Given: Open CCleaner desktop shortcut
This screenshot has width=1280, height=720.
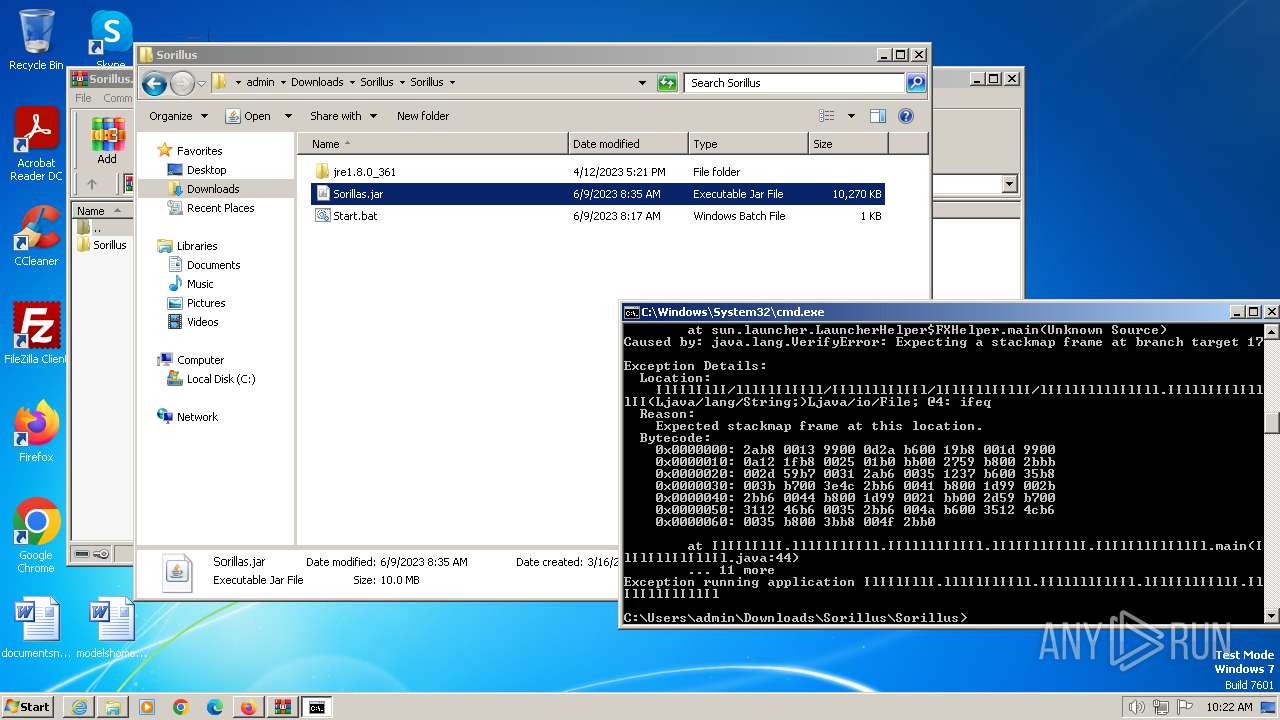Looking at the screenshot, I should pos(36,236).
